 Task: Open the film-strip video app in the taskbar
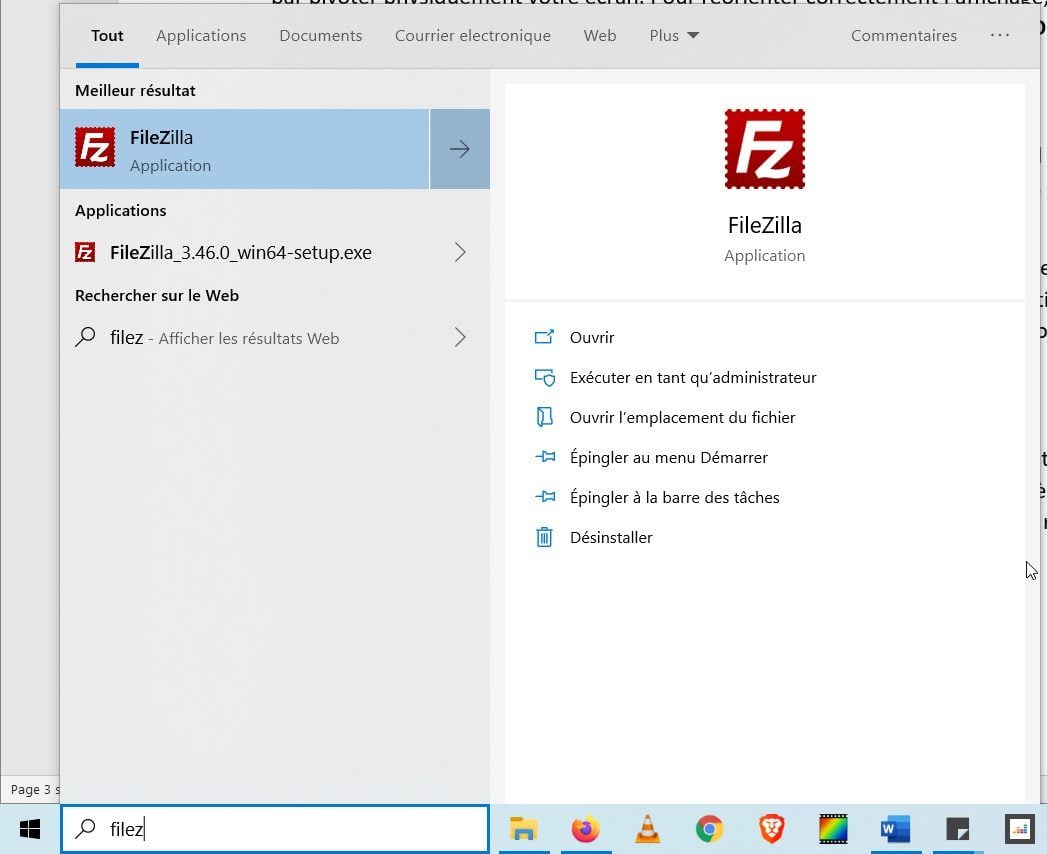(x=833, y=829)
